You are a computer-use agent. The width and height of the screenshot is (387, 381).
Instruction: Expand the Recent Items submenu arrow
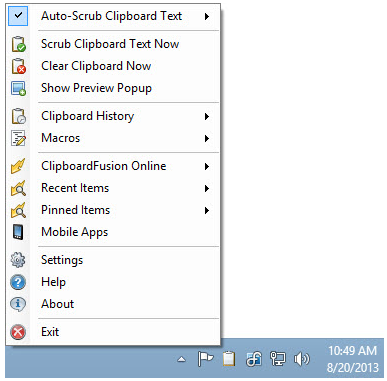coord(207,188)
